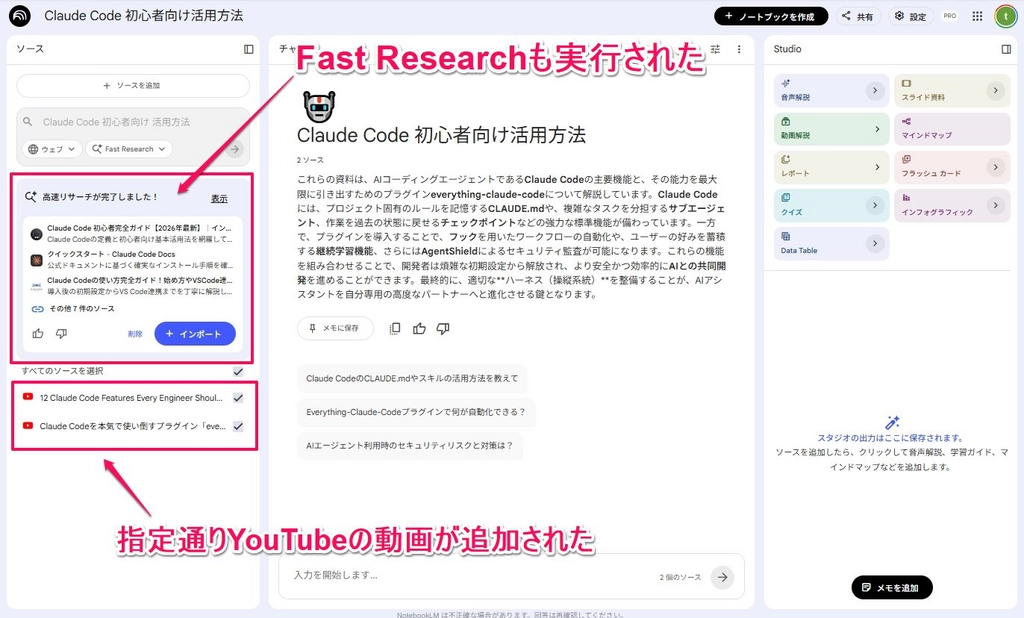This screenshot has width=1024, height=618.
Task: Click the notebook robot emoji icon
Action: tap(319, 106)
